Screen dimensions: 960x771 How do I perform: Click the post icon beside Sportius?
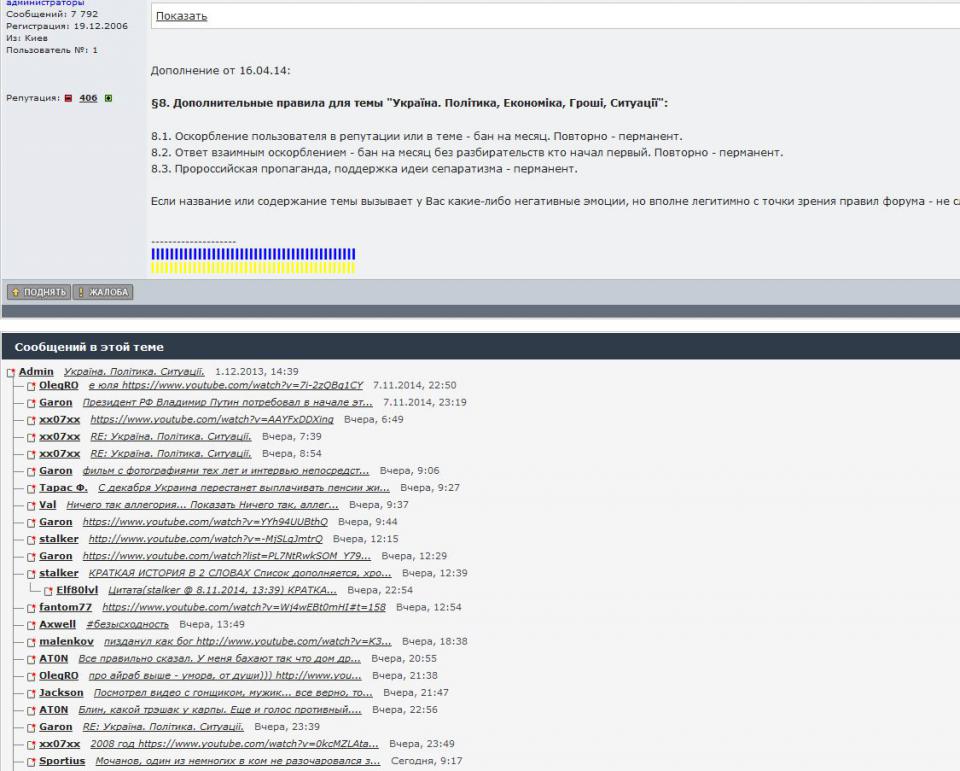(31, 761)
